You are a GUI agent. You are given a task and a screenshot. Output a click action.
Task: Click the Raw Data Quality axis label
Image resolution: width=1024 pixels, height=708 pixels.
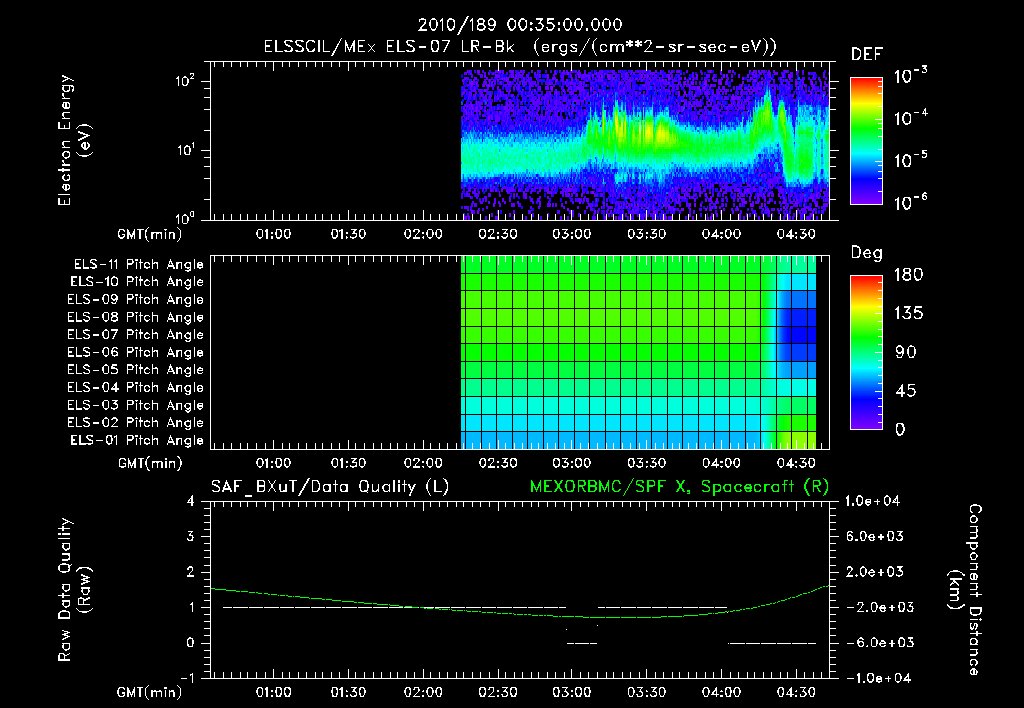[x=74, y=589]
